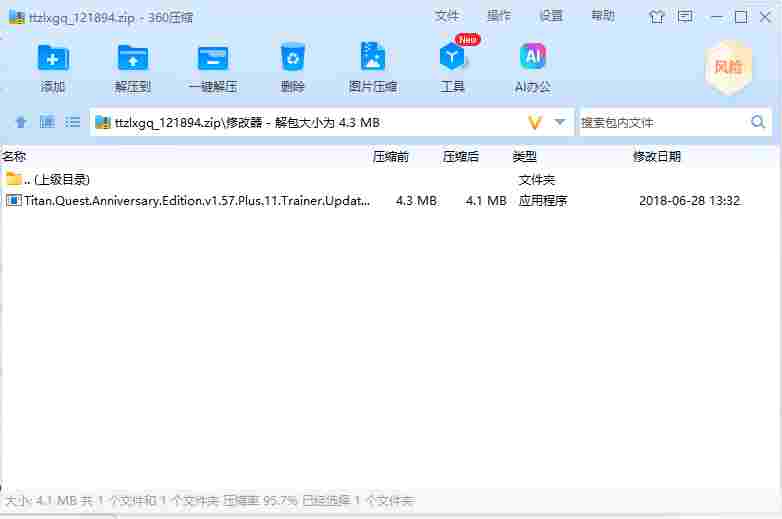This screenshot has height=519, width=782.
Task: Click the 4.3 MB size cell
Action: click(416, 201)
